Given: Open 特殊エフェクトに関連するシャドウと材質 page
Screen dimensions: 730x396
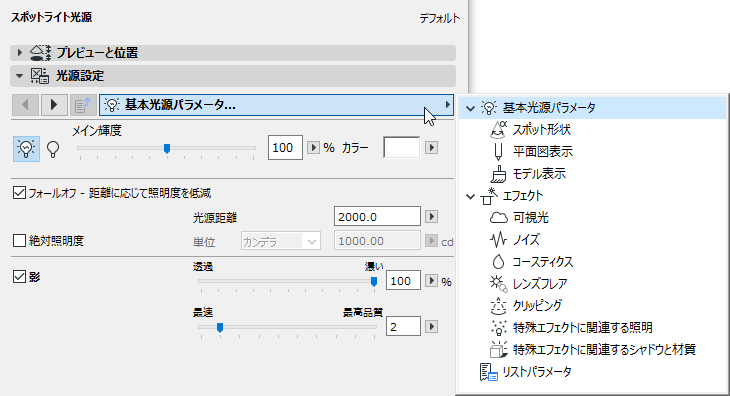Looking at the screenshot, I should tap(604, 349).
